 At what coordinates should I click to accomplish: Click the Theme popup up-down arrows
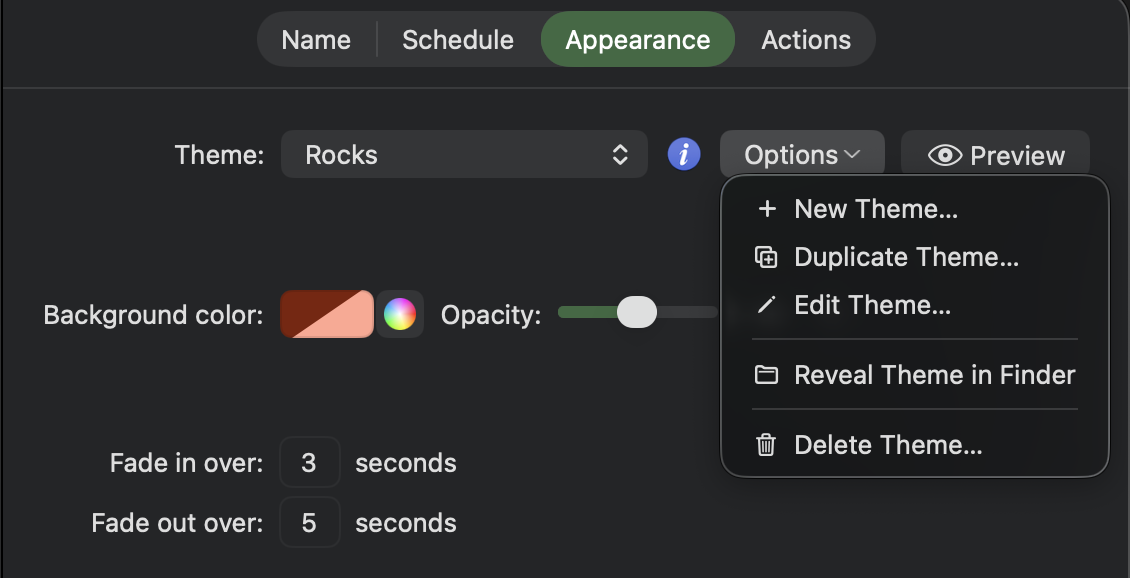pyautogui.click(x=620, y=154)
